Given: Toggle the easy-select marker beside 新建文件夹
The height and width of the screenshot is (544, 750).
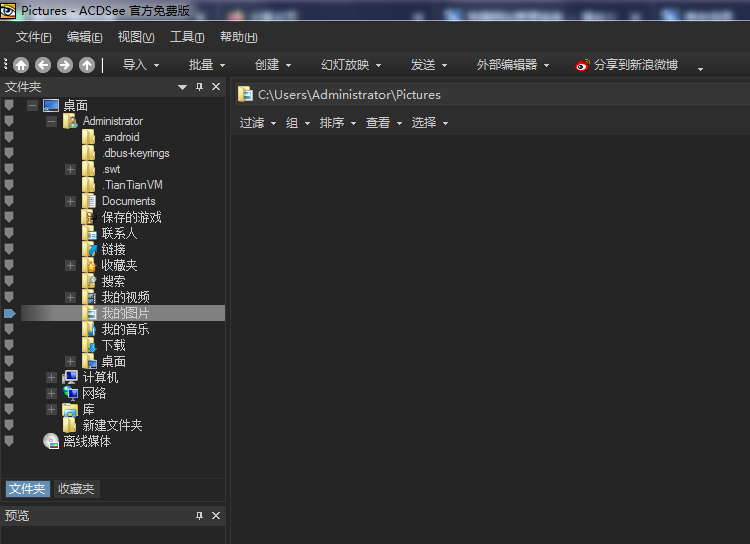Looking at the screenshot, I should 9,425.
